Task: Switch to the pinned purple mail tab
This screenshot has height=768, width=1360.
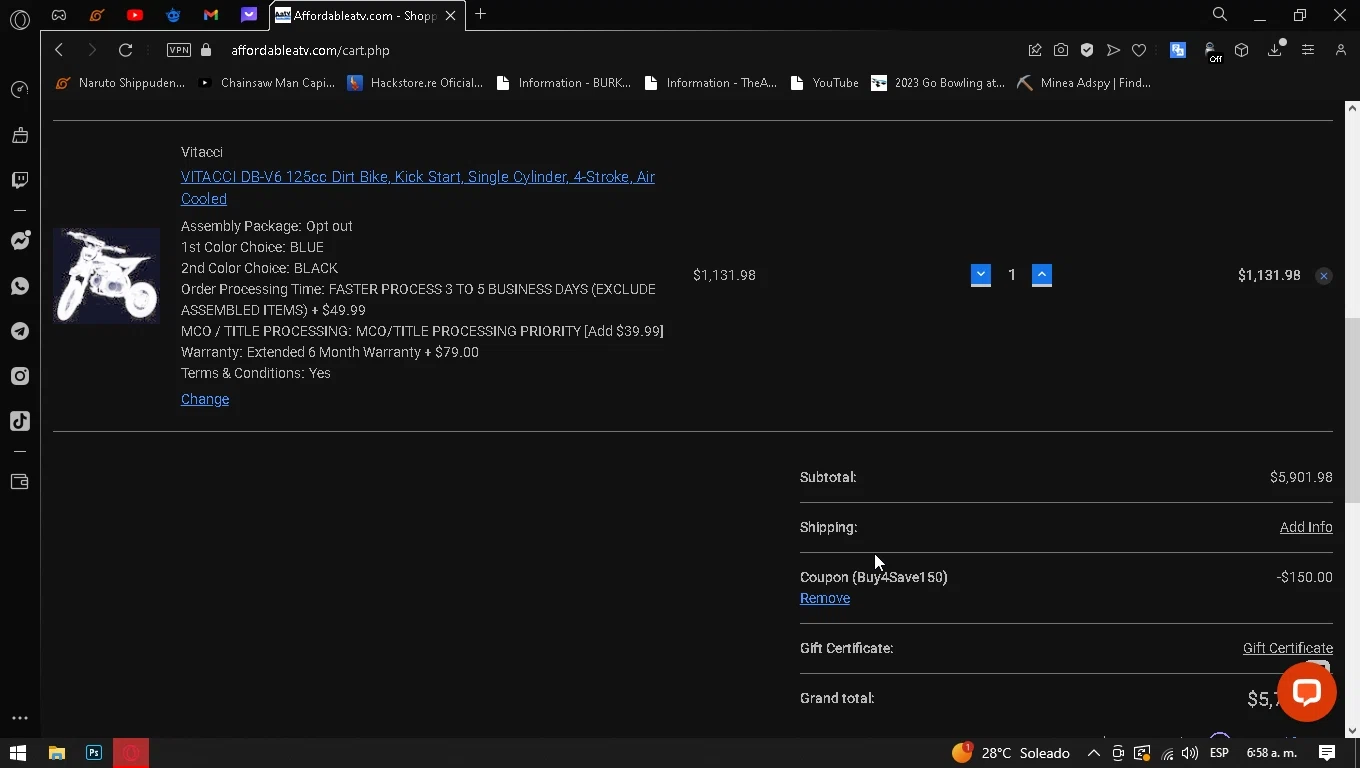Action: [x=249, y=15]
